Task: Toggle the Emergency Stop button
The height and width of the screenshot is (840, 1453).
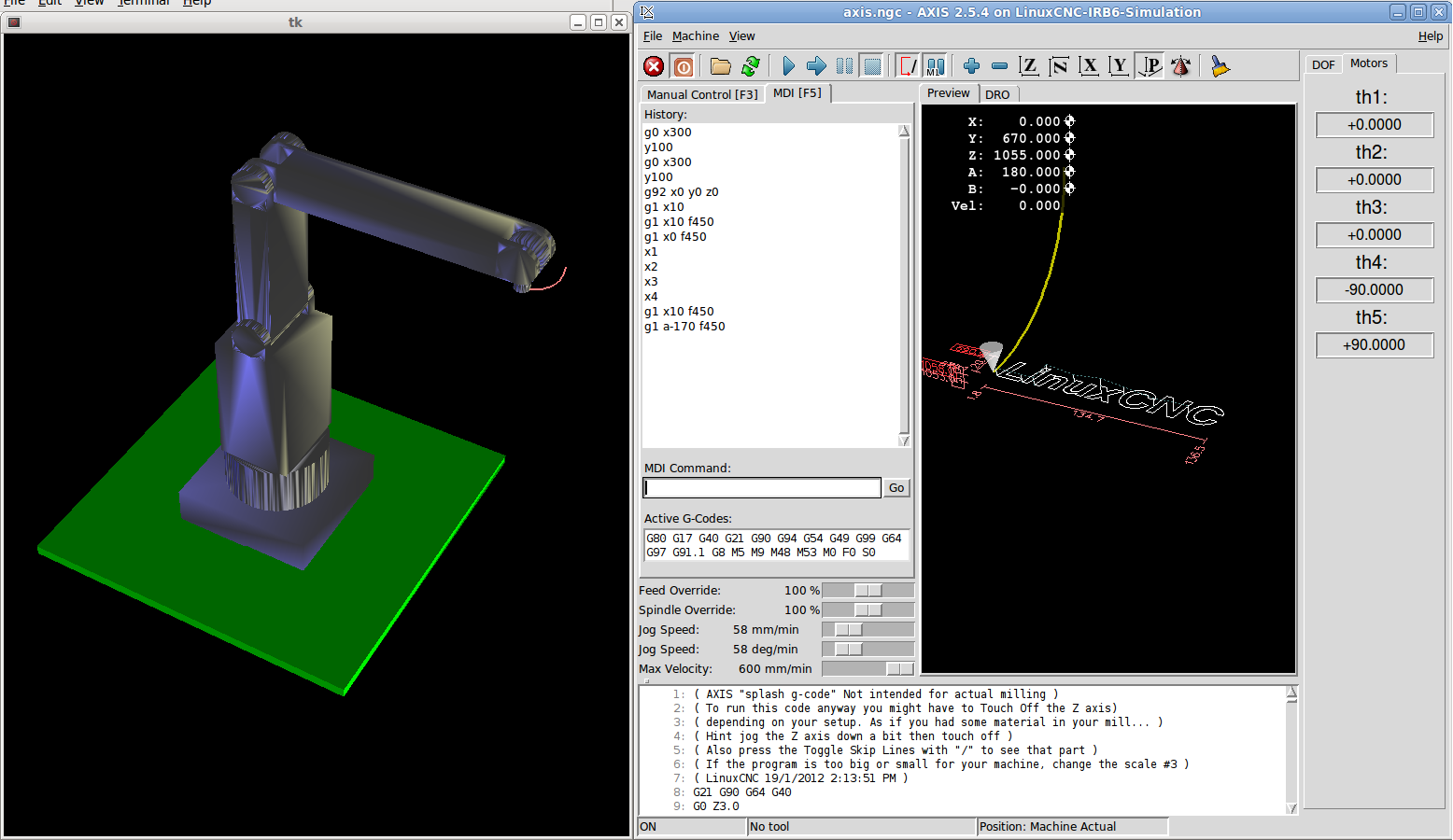Action: click(x=654, y=66)
